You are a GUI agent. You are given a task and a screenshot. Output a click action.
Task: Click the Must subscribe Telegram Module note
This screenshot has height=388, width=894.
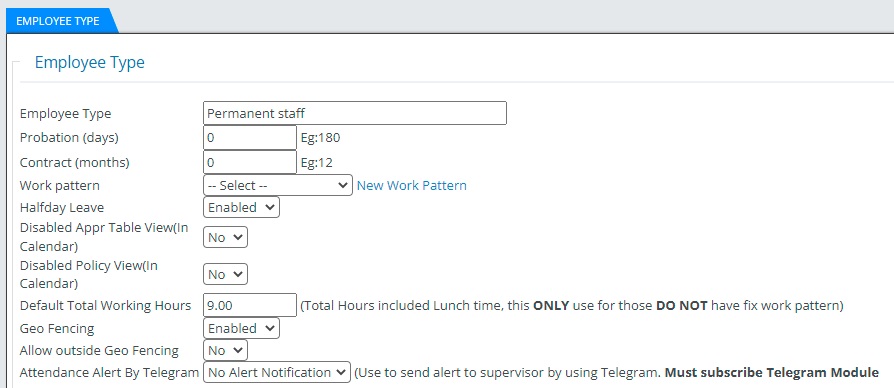pos(772,373)
